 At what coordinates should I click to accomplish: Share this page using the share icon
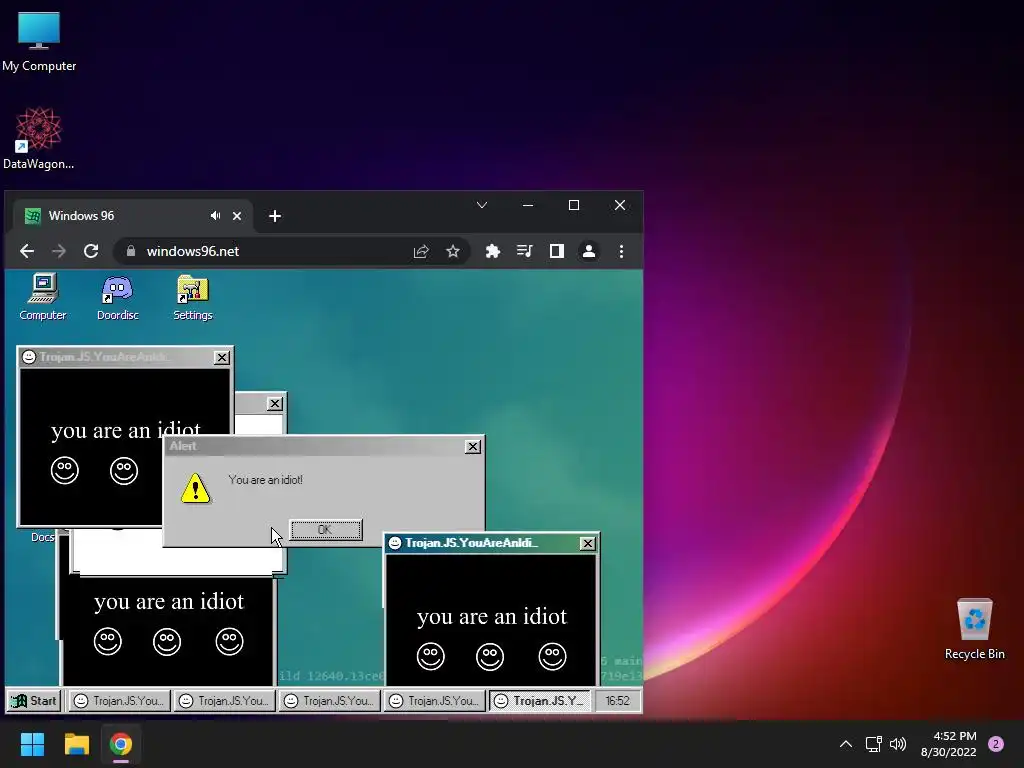[421, 251]
